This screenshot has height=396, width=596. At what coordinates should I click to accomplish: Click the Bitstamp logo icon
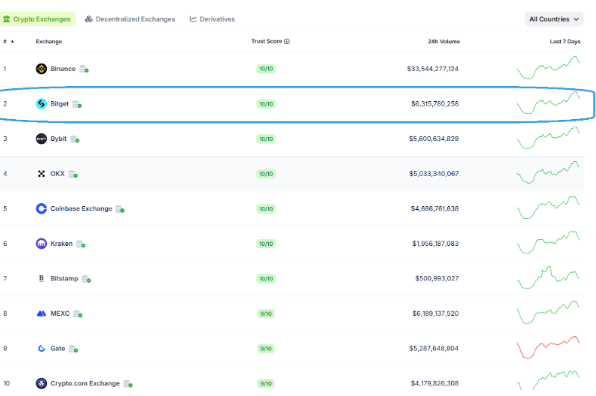pyautogui.click(x=41, y=279)
